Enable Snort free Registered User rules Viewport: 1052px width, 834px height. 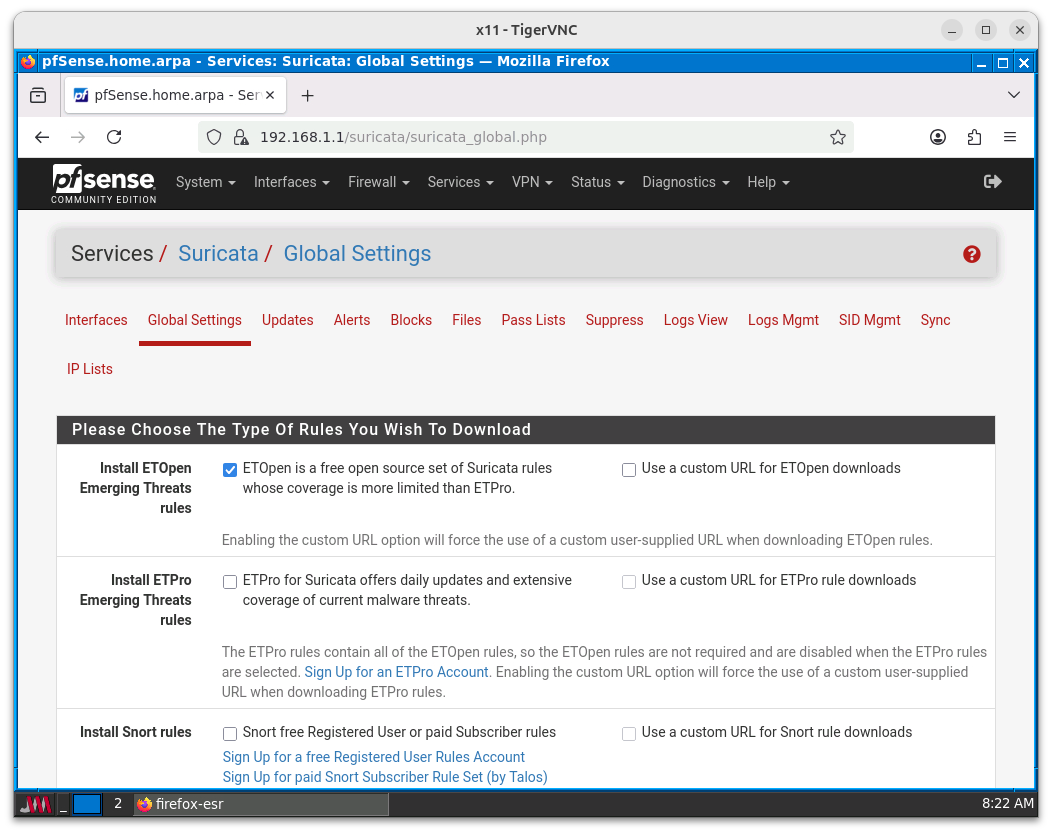[230, 734]
